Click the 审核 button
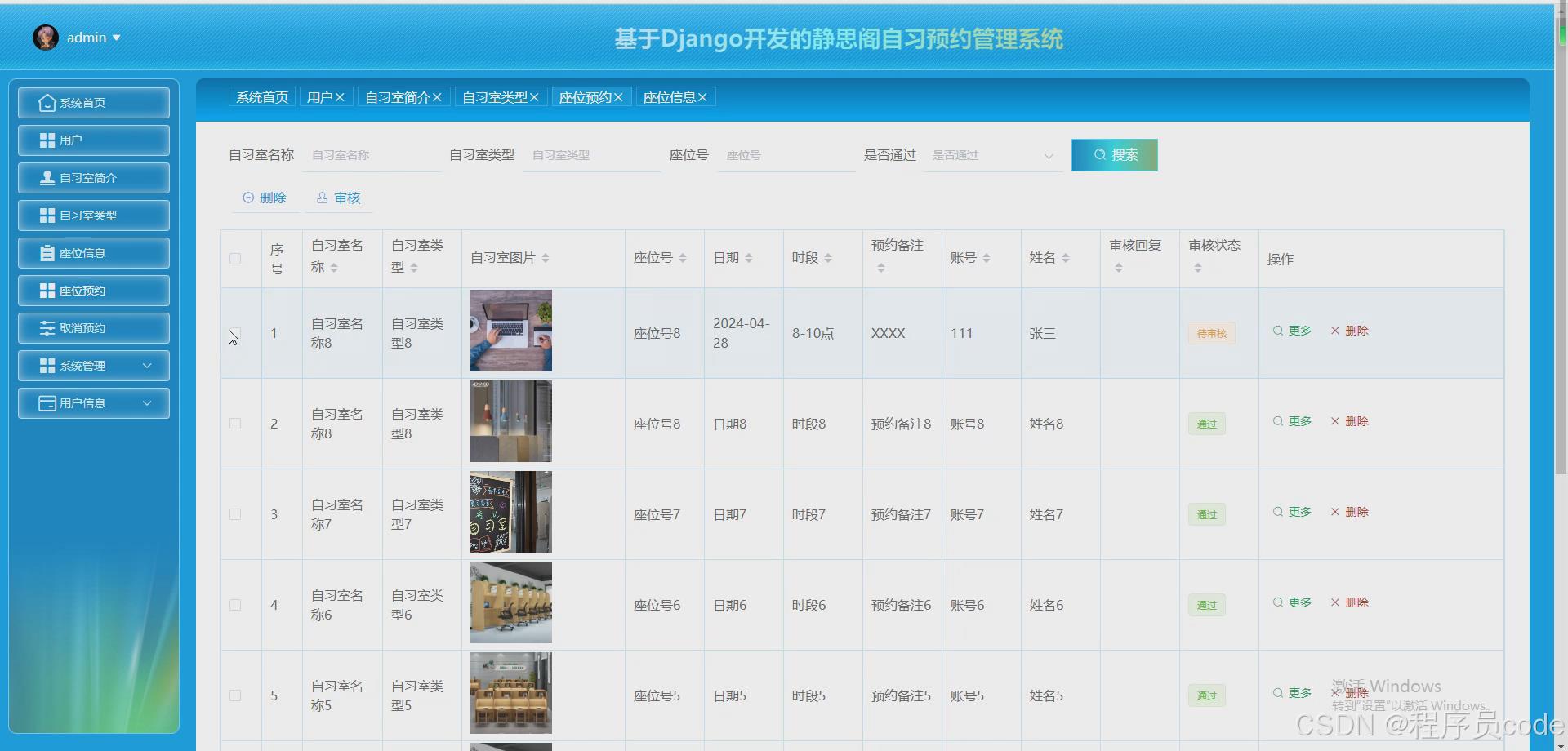The image size is (1568, 751). pos(338,198)
